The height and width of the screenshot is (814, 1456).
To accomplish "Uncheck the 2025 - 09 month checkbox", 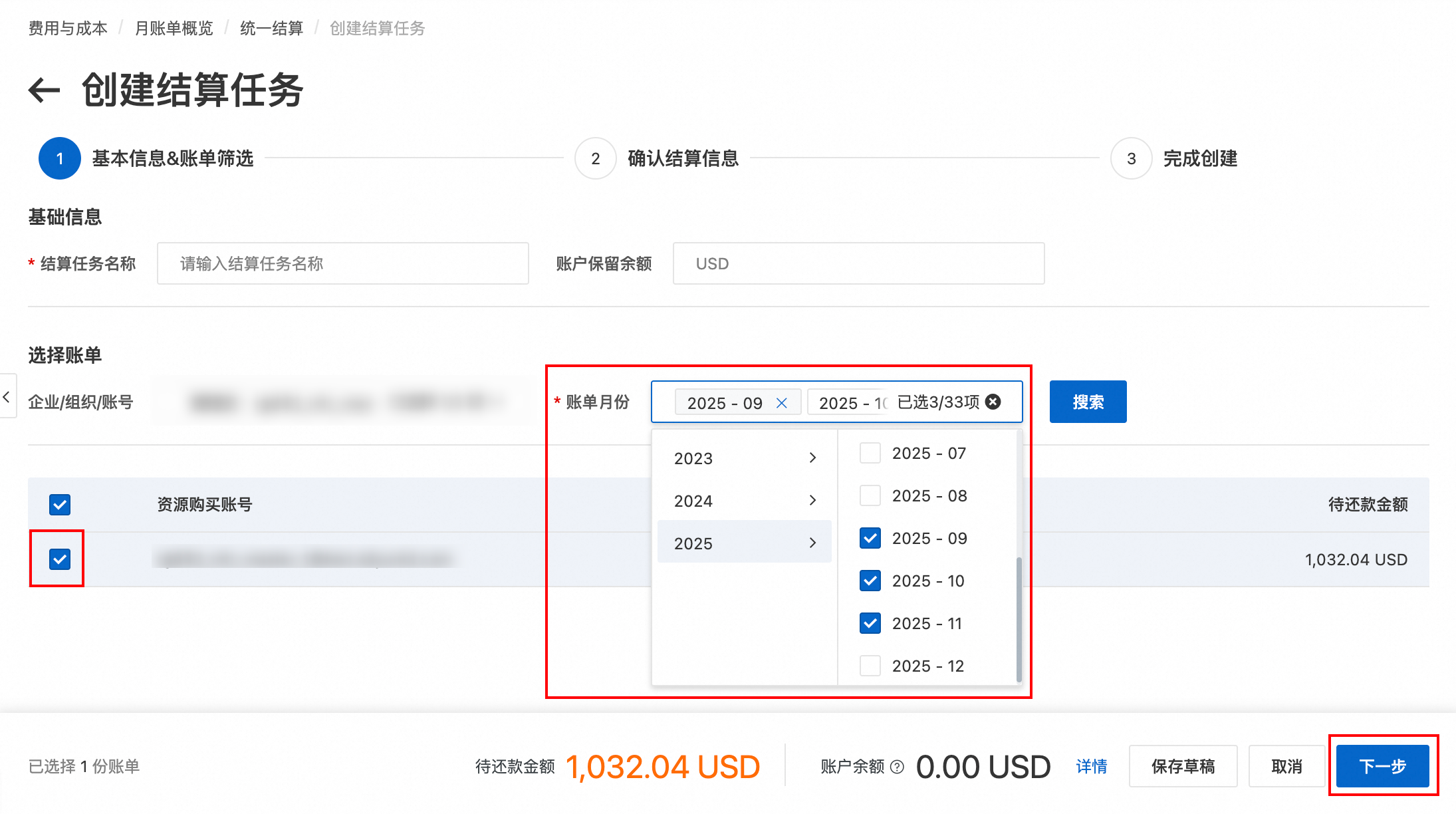I will coord(870,538).
